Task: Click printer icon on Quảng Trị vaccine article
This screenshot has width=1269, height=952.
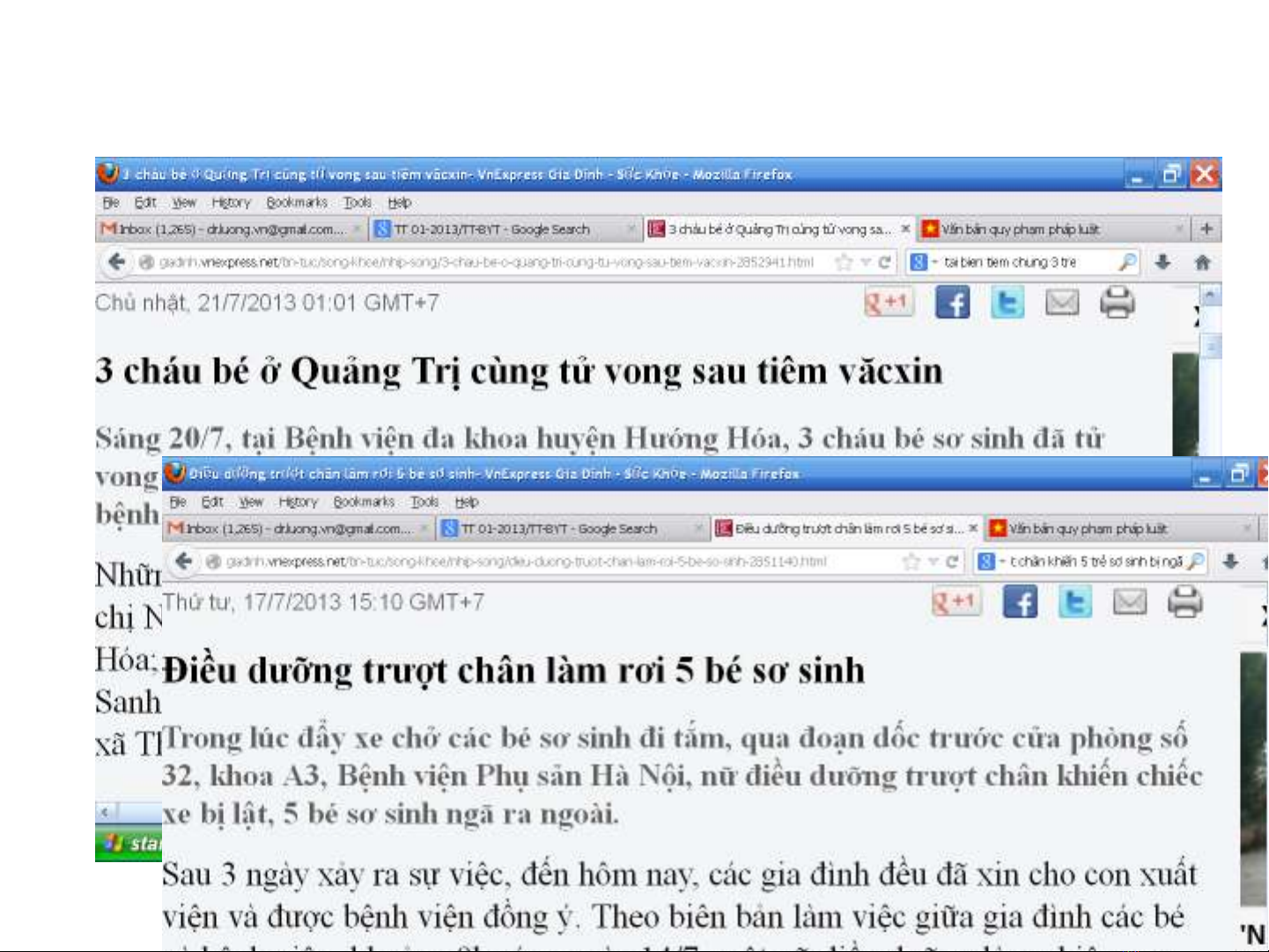Action: [x=1117, y=303]
